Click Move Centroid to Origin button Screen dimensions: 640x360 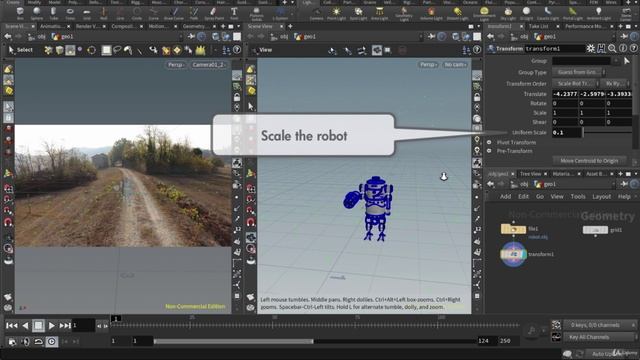[589, 161]
